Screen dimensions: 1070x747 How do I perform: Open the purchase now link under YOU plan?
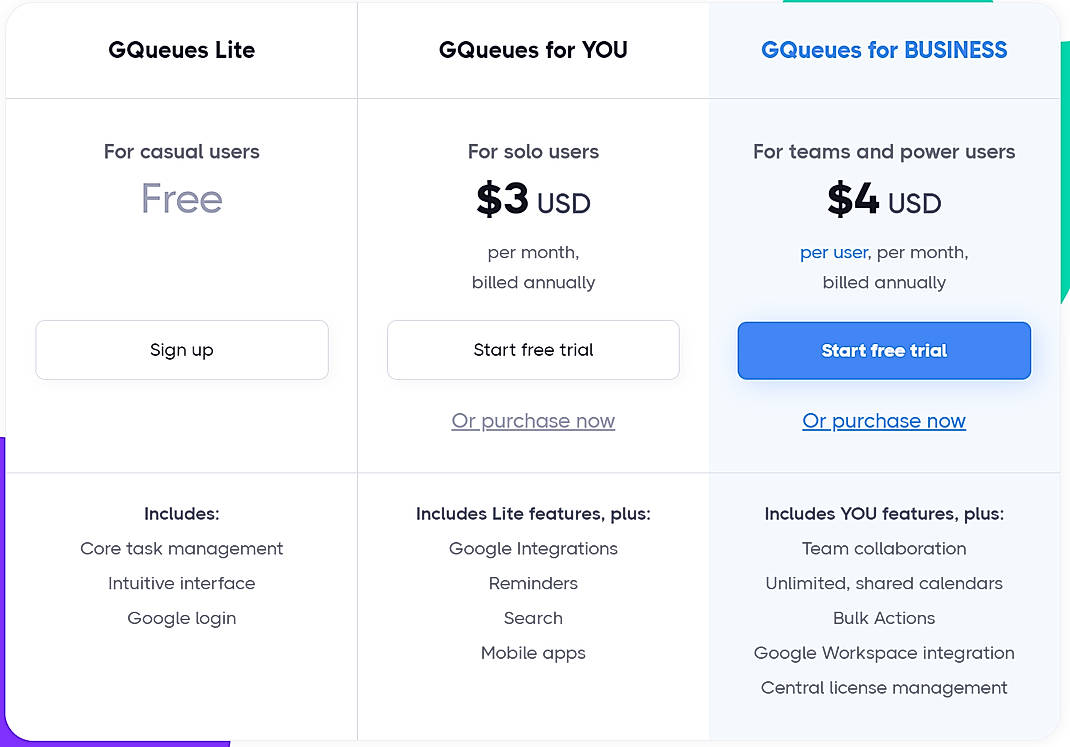[x=533, y=420]
